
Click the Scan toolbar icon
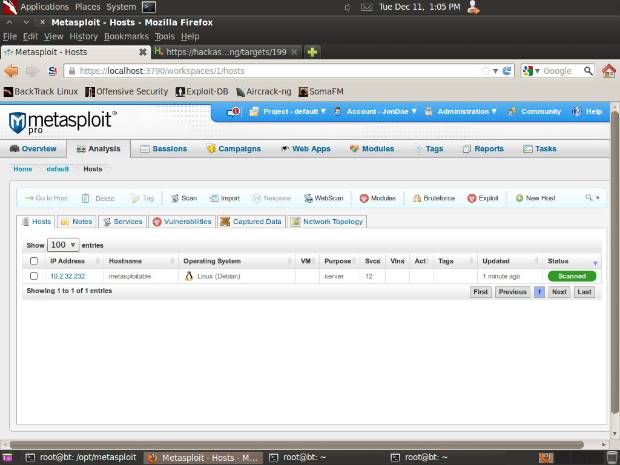point(184,198)
